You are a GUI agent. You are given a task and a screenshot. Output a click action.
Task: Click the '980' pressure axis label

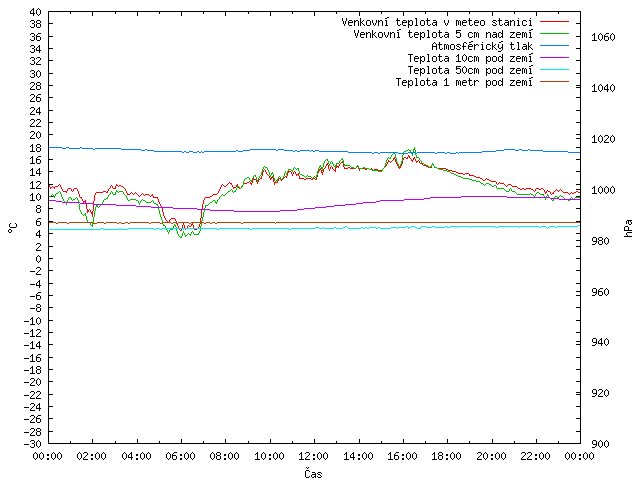600,241
